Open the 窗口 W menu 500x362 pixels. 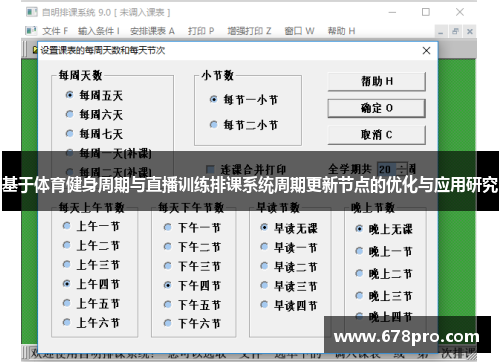299,31
